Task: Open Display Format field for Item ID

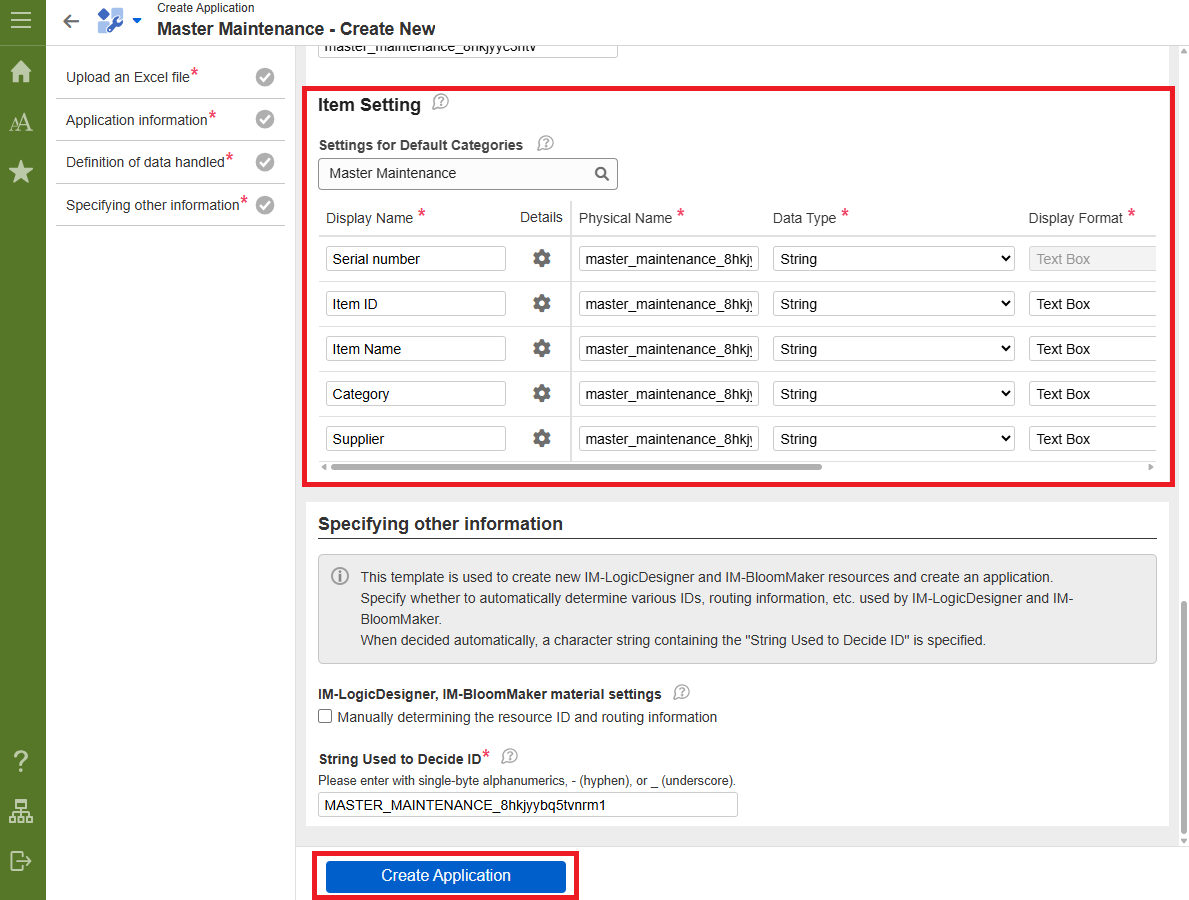Action: (1093, 303)
